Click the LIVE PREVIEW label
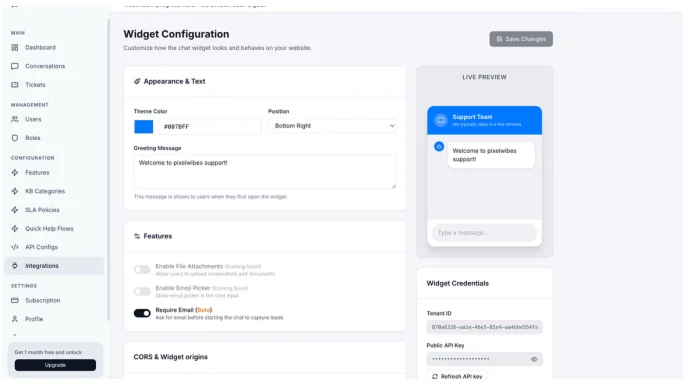Viewport: 685px width, 385px height. [x=484, y=77]
